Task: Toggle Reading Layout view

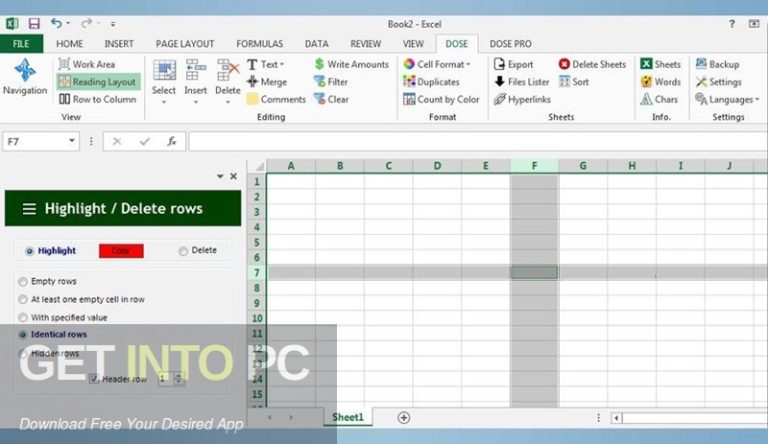Action: click(98, 82)
